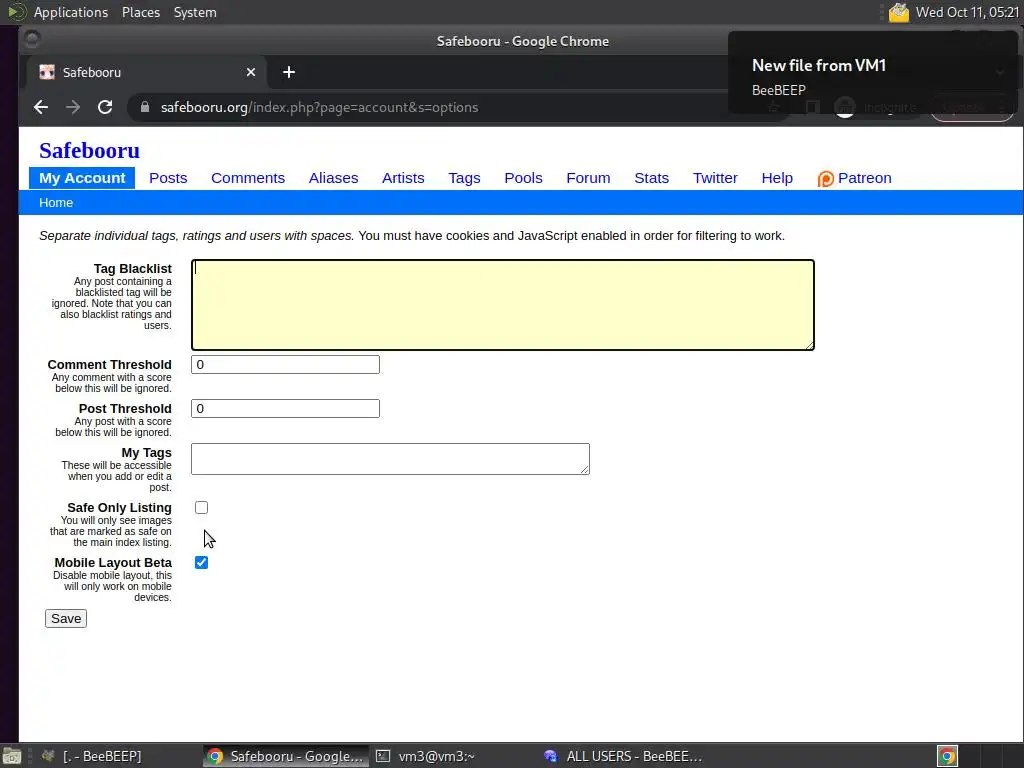
Task: Open the System menu
Action: tap(195, 12)
